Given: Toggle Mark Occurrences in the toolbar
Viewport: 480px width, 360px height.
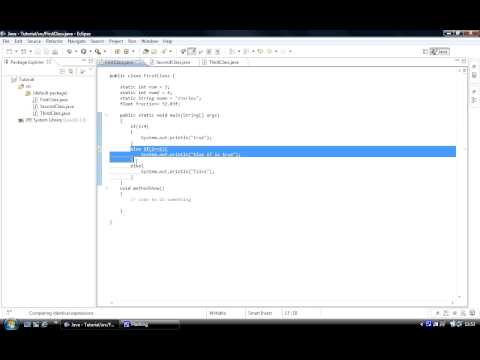Looking at the screenshot, I should coord(191,51).
